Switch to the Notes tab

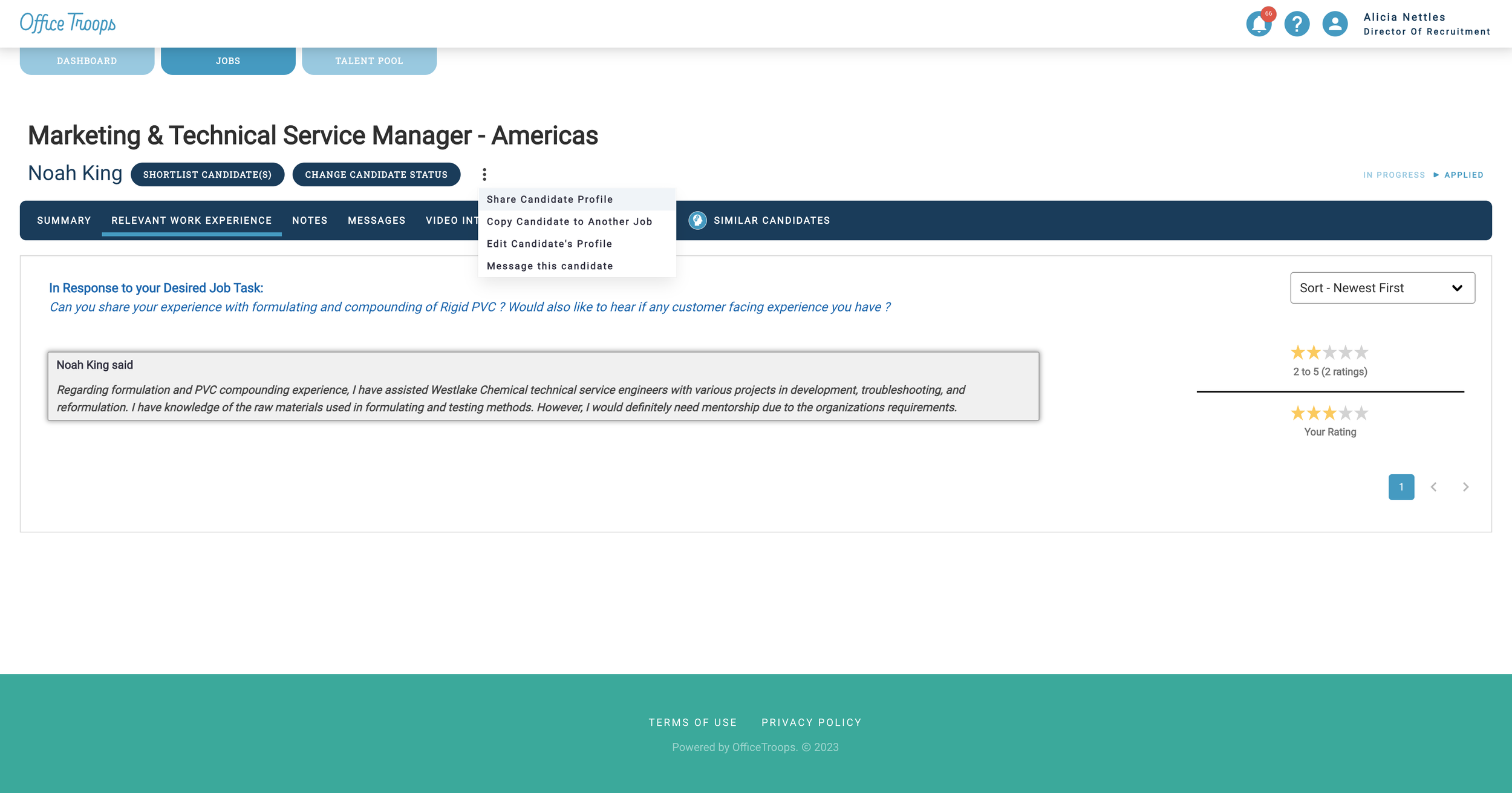(310, 220)
